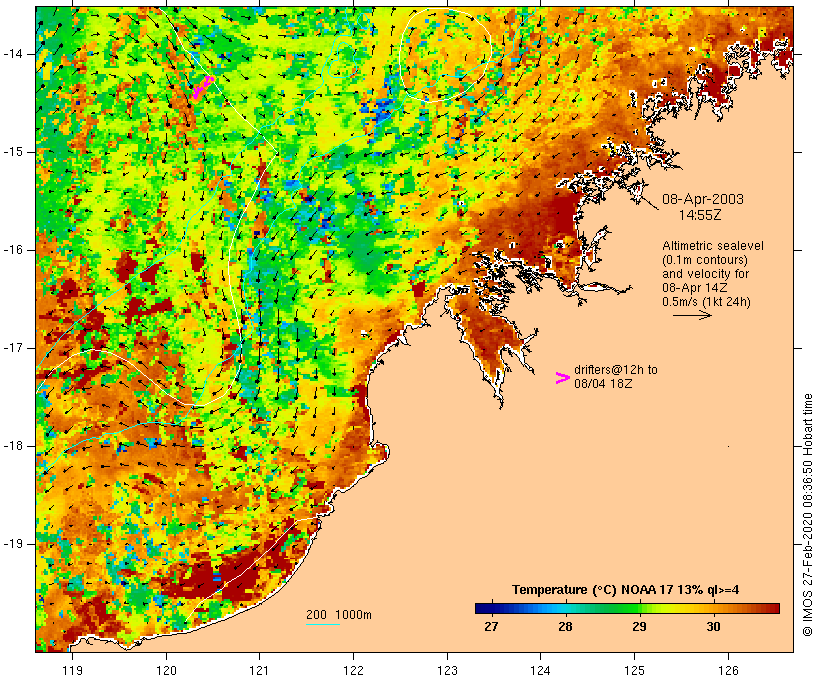Click the longitude label 125
This screenshot has height=680, width=820.
pos(634,671)
